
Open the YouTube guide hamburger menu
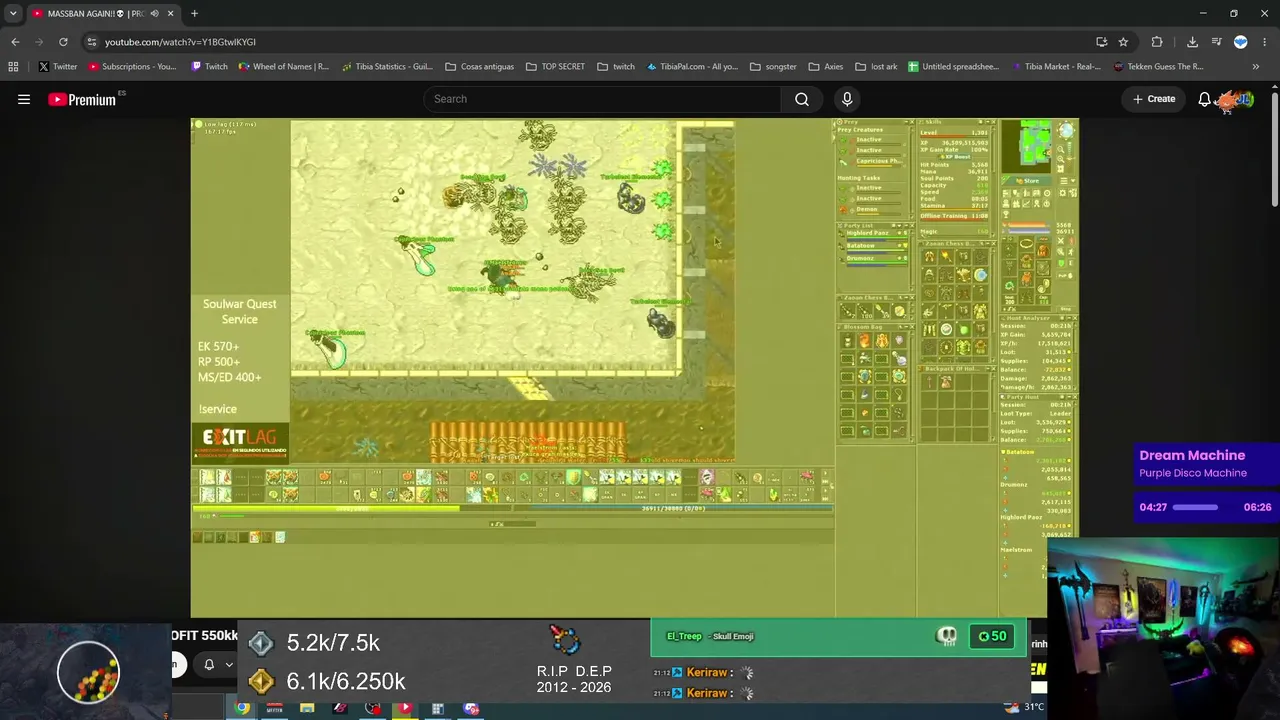(24, 99)
